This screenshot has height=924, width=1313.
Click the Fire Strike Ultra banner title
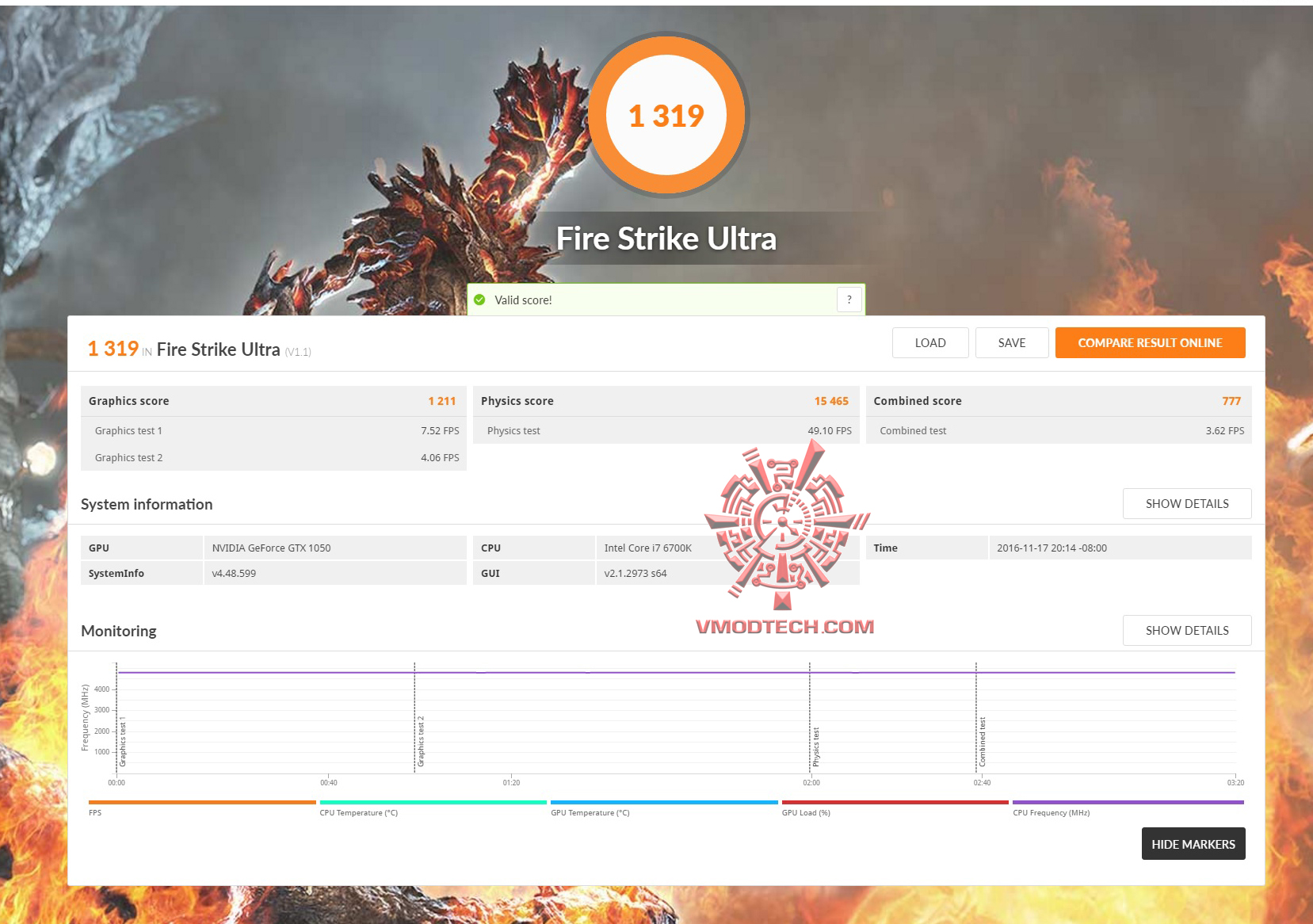click(666, 239)
